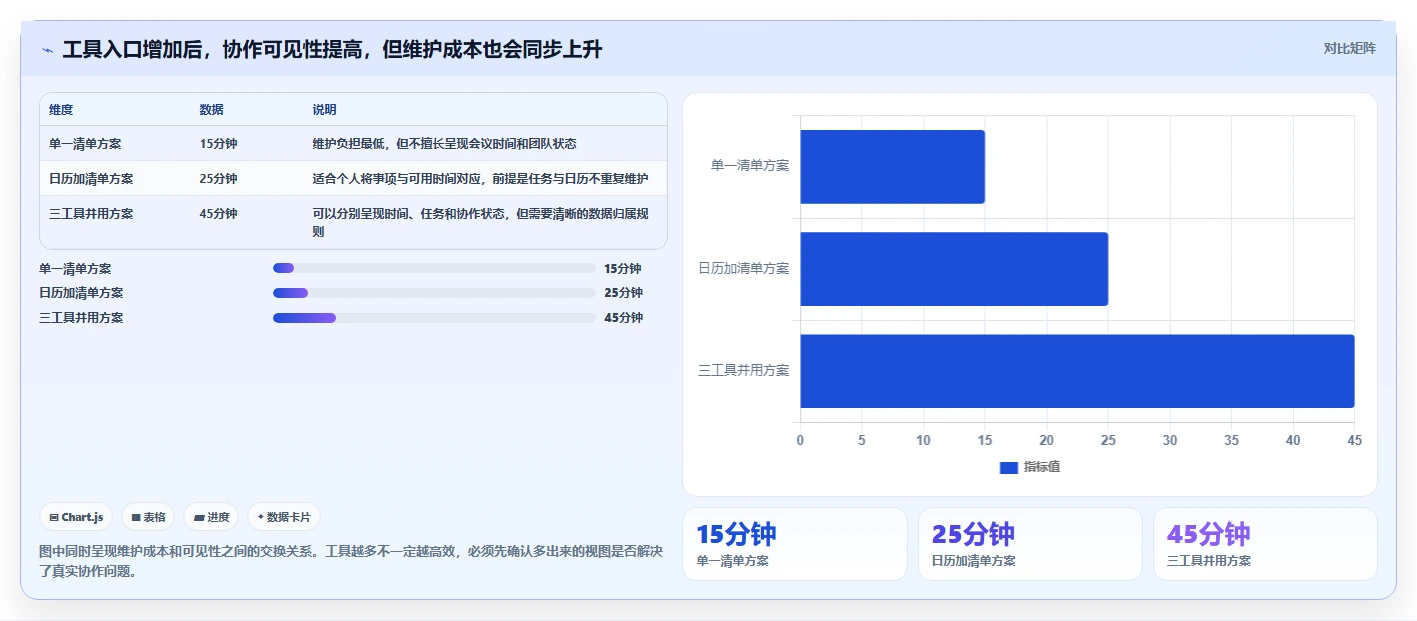1417x621 pixels.
Task: Click the 维度 table column header
Action: (61, 110)
